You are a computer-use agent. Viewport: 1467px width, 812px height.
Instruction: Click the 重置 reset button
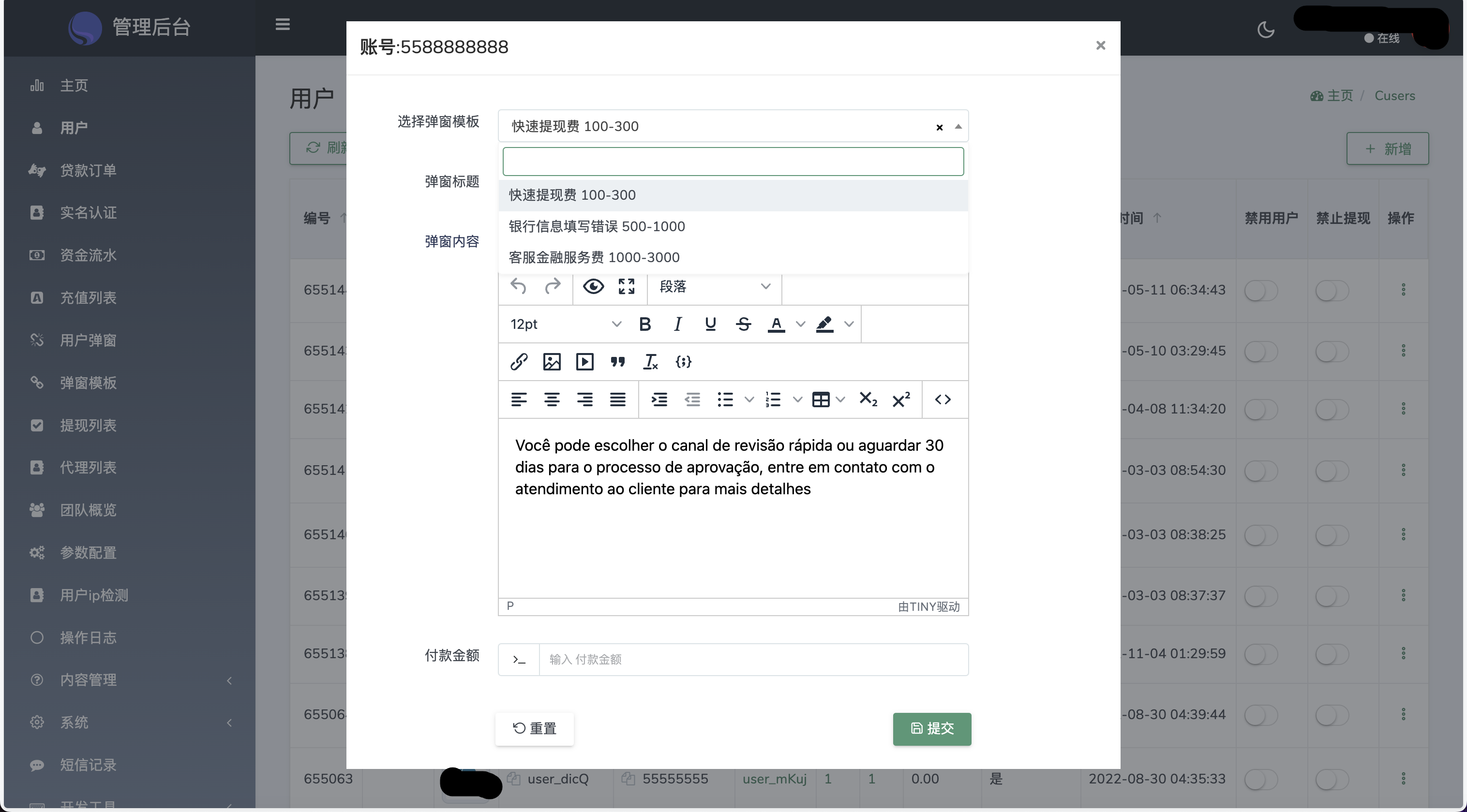(x=534, y=728)
